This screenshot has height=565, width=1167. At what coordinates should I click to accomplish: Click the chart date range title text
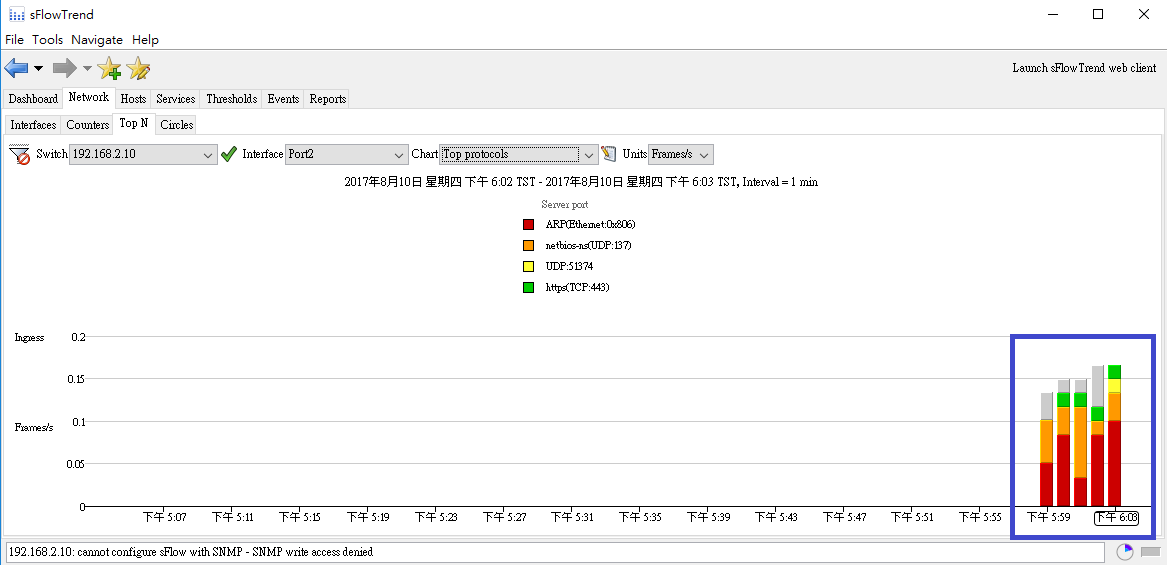pos(581,182)
